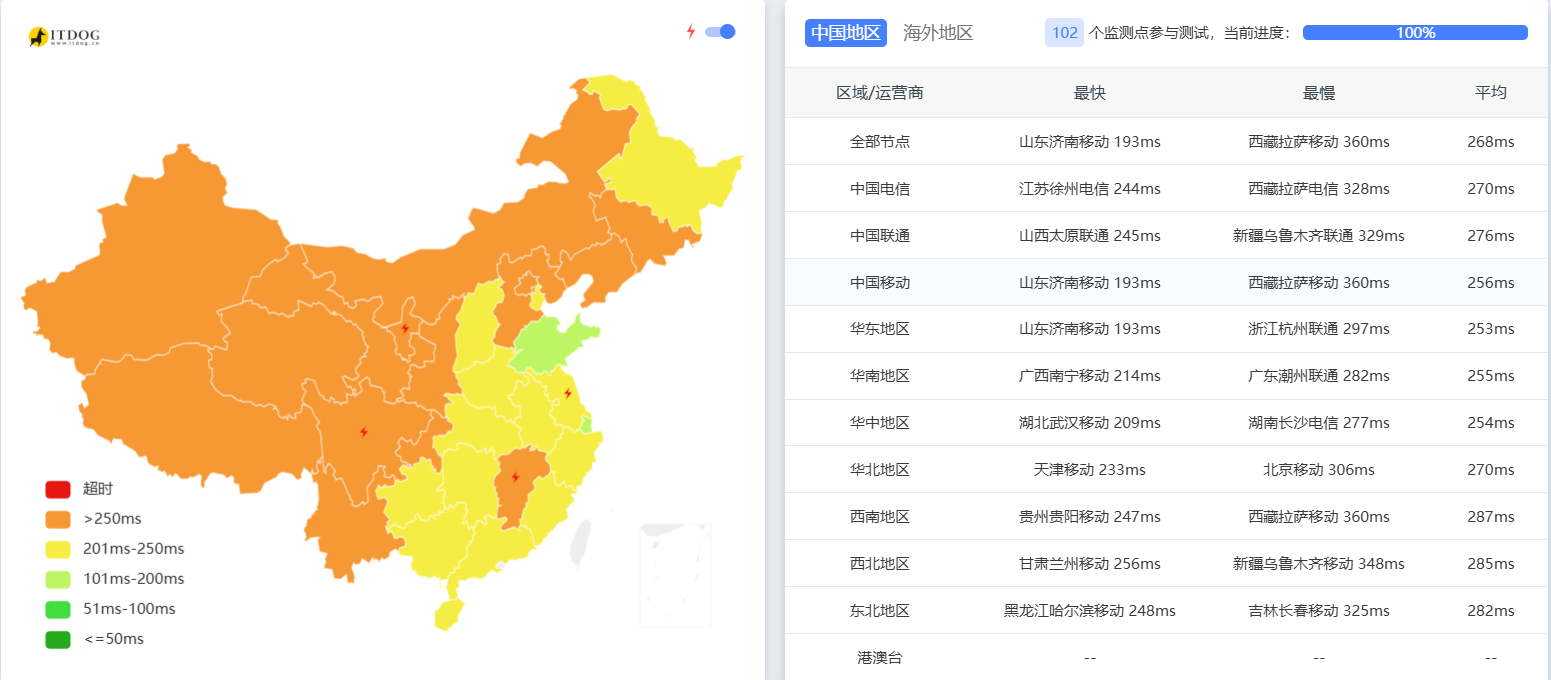Click the red 超时 legend swatch

coord(58,489)
